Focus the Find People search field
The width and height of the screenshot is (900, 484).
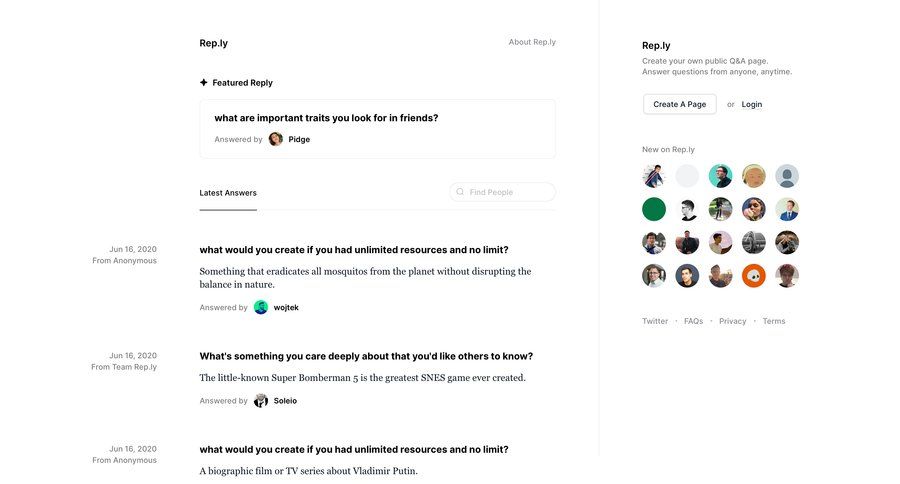[x=508, y=192]
